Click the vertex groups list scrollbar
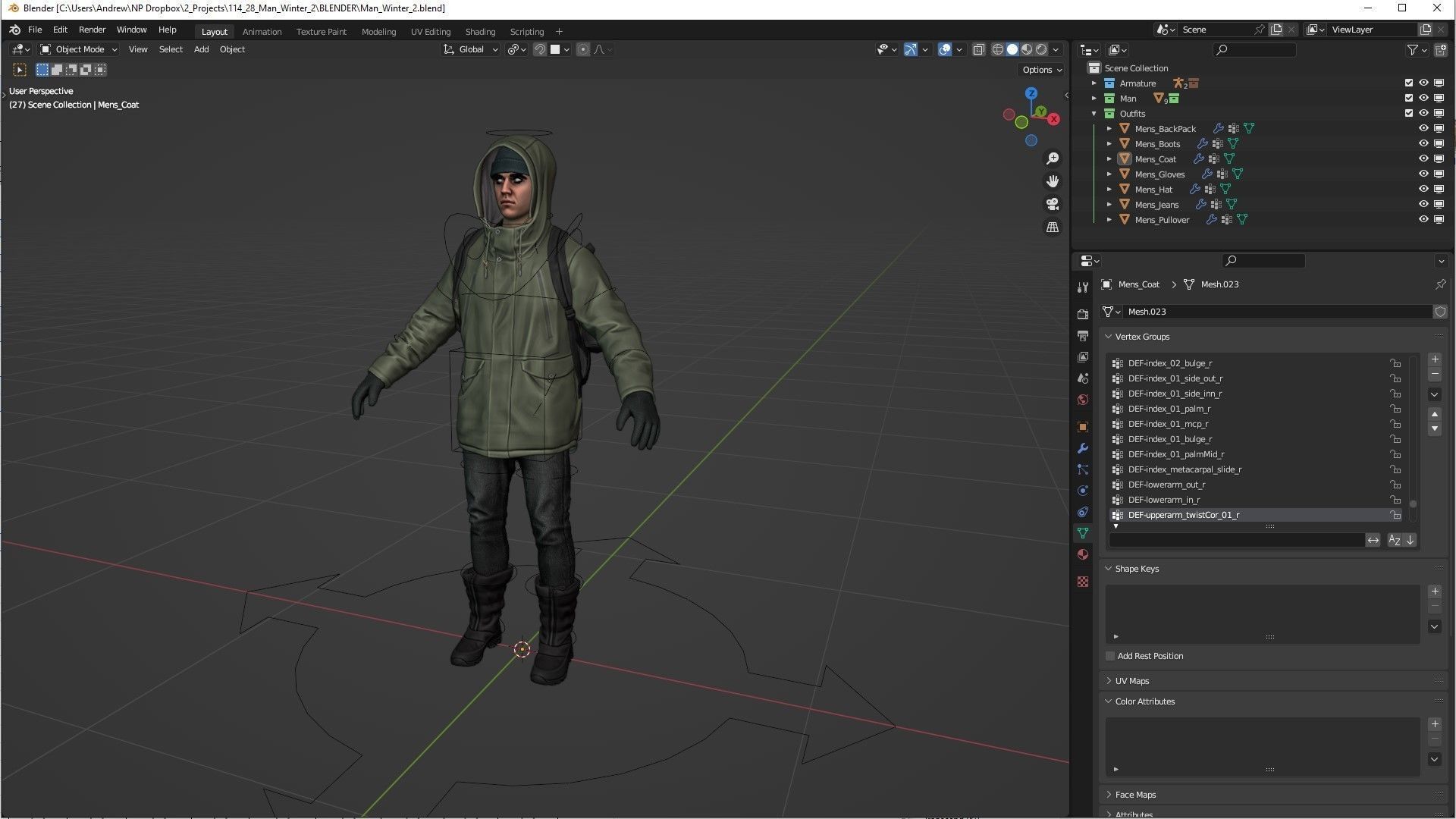1456x819 pixels. tap(1414, 504)
